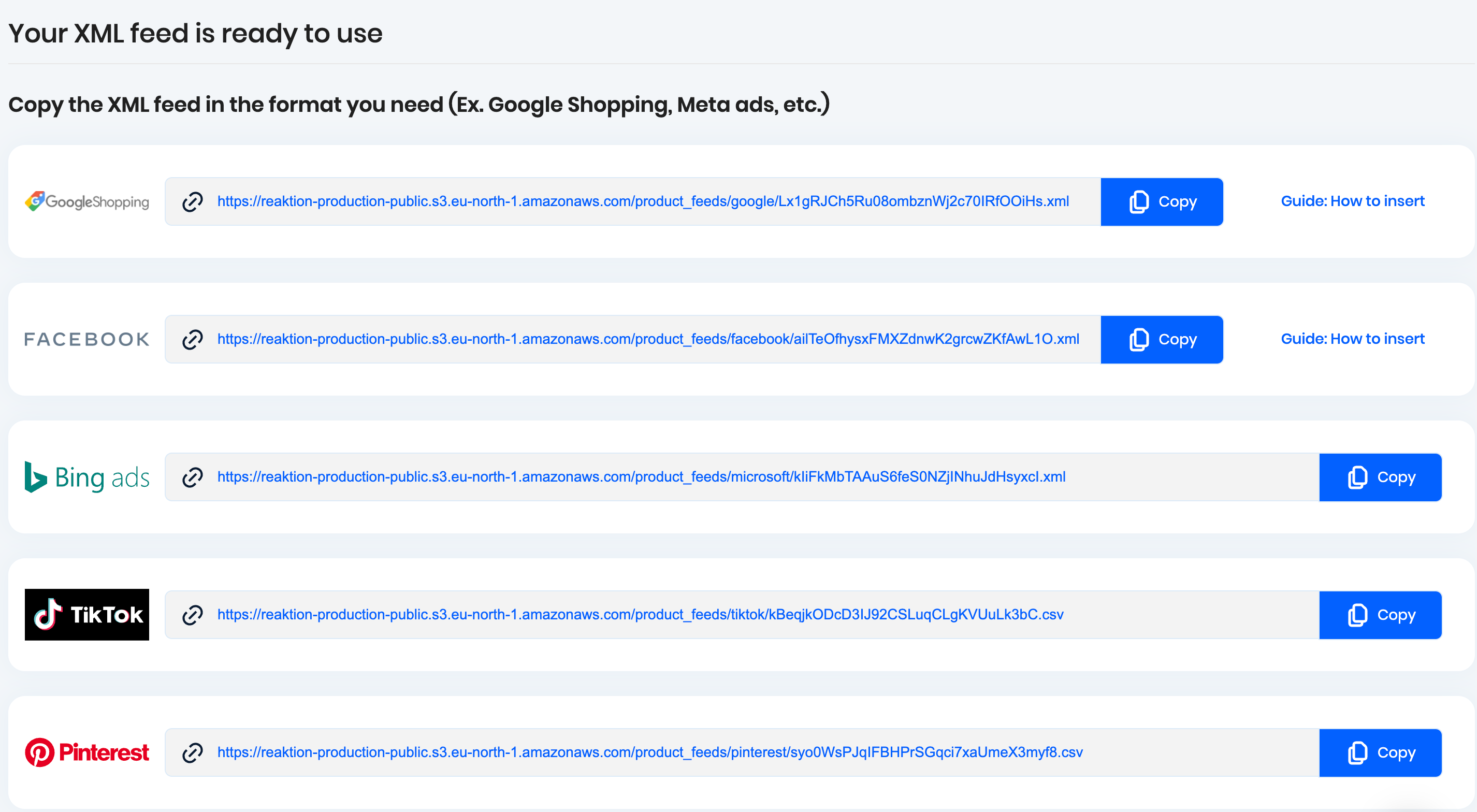
Task: Click the TikTok logo
Action: [x=86, y=615]
